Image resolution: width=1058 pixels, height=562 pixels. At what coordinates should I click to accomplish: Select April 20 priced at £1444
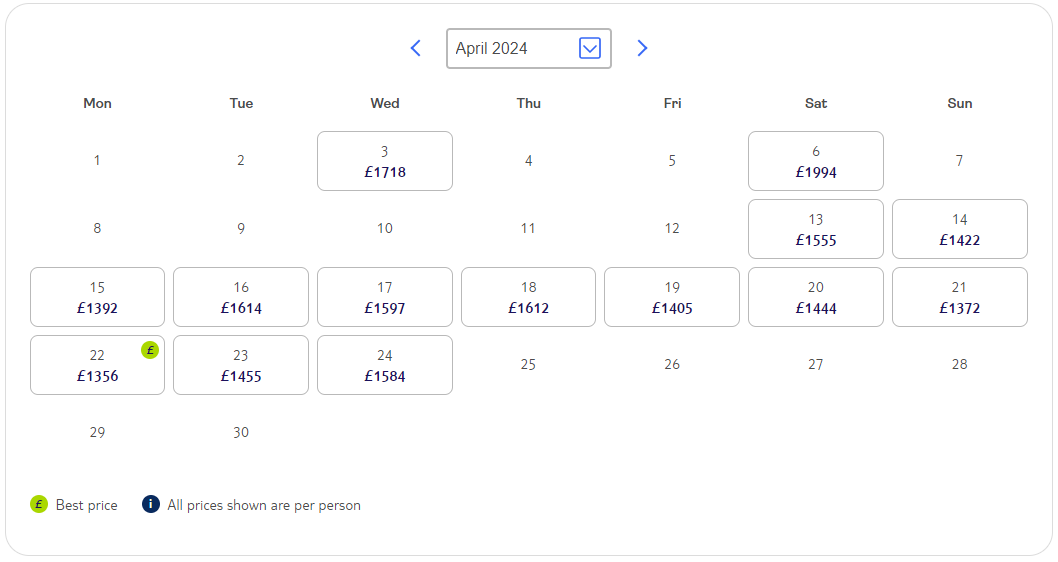816,298
